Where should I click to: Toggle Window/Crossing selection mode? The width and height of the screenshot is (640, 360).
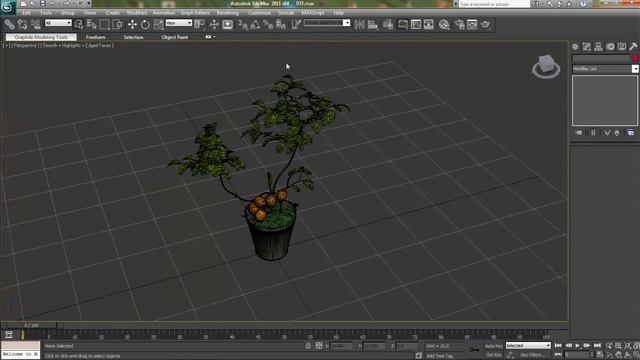pos(118,24)
